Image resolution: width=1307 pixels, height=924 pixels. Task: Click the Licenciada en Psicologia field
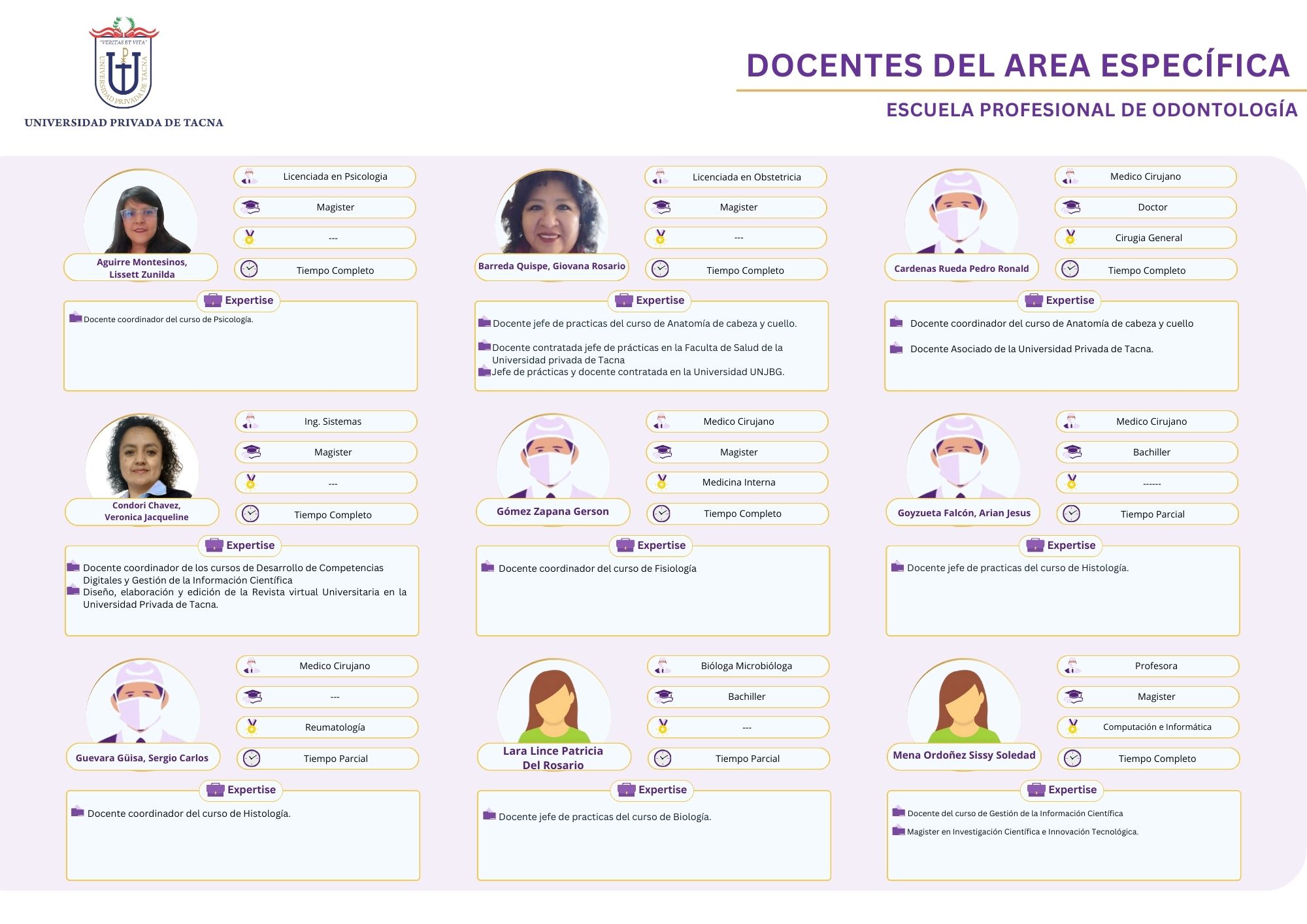click(325, 176)
